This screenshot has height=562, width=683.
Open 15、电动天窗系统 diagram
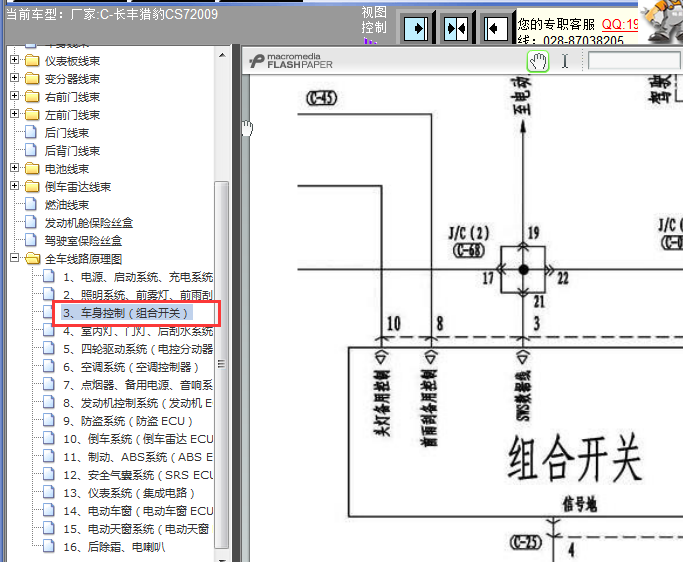[x=136, y=529]
